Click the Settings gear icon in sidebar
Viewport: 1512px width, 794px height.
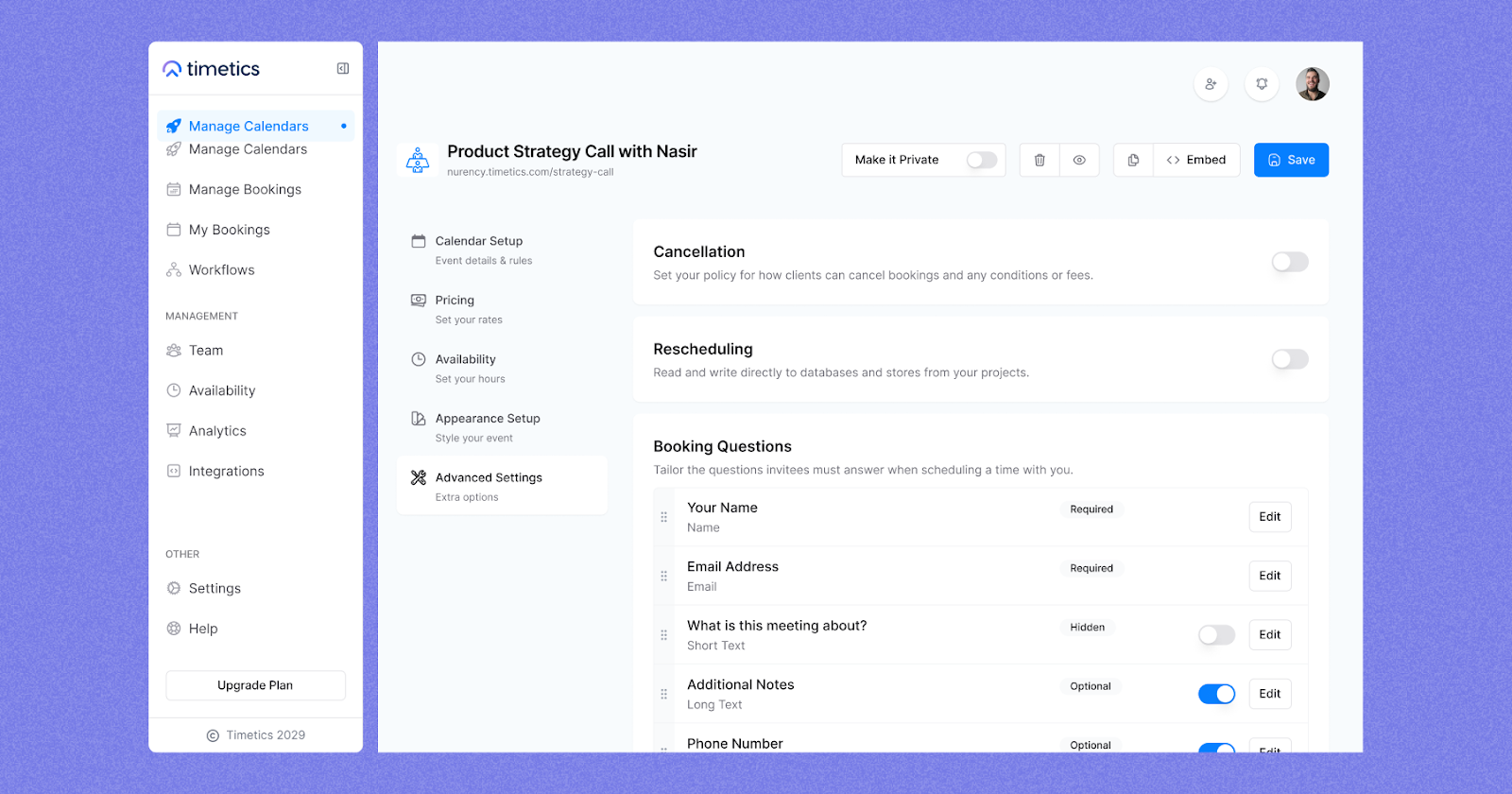point(174,588)
